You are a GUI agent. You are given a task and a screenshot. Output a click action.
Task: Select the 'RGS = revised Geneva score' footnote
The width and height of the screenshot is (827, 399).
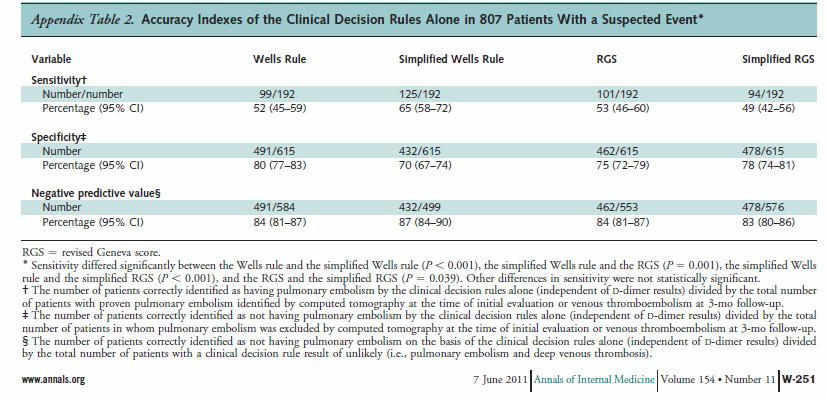tap(91, 253)
